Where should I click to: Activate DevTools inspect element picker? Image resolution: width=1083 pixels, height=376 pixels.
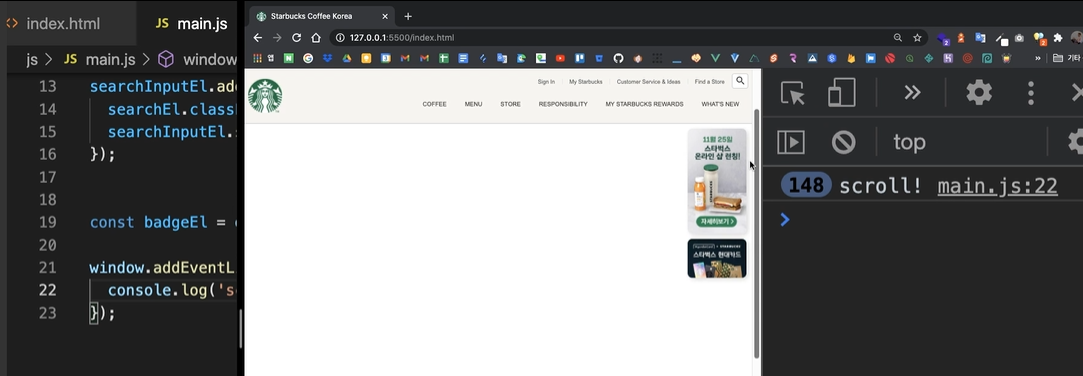point(793,93)
